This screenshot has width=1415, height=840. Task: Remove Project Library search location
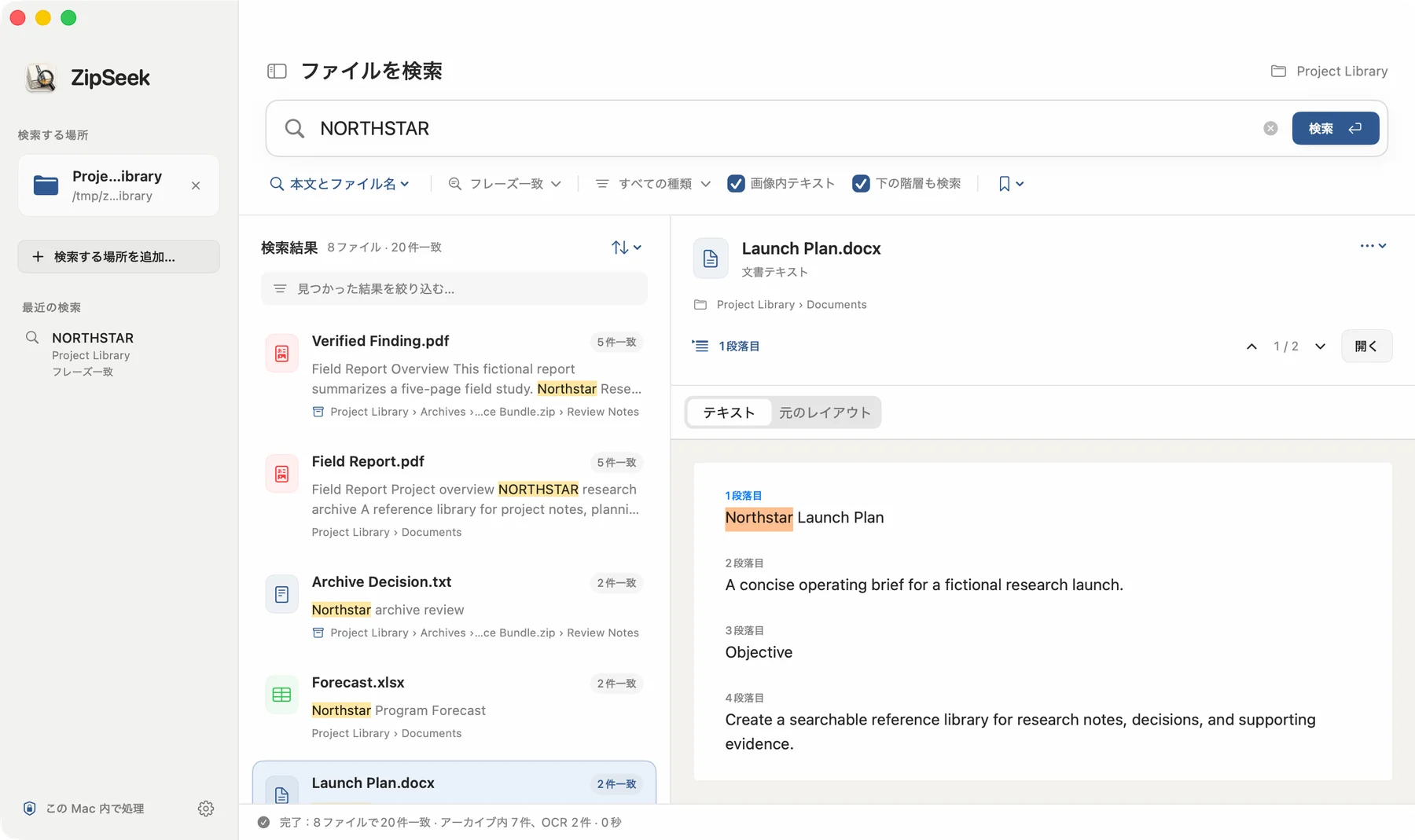pos(196,185)
